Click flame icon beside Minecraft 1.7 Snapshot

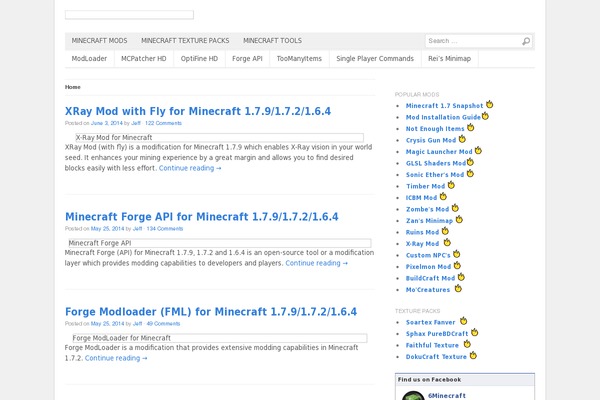(x=489, y=104)
